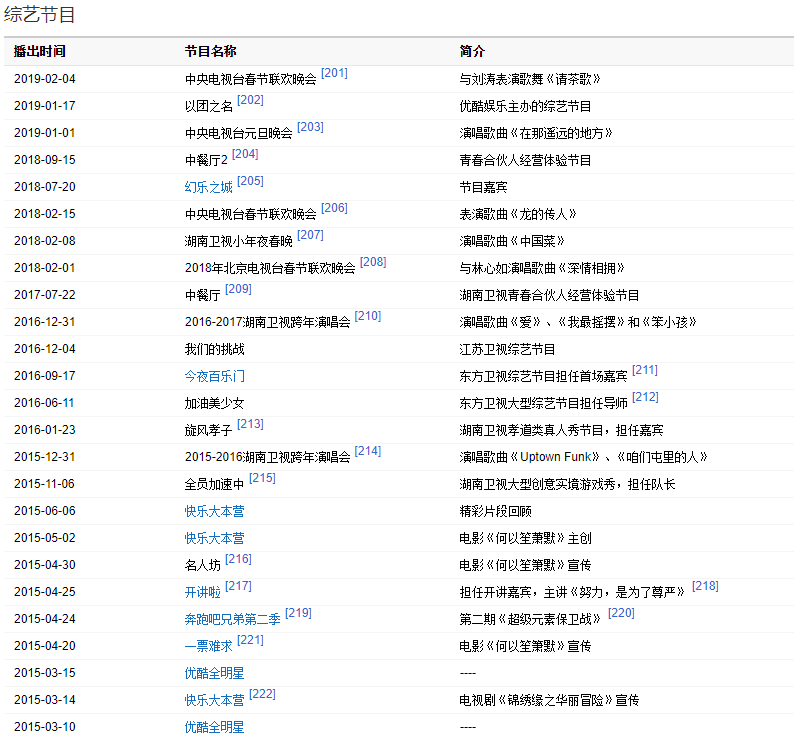
Task: Click citation [220] after 超级元素保卫战
Action: pyautogui.click(x=620, y=613)
